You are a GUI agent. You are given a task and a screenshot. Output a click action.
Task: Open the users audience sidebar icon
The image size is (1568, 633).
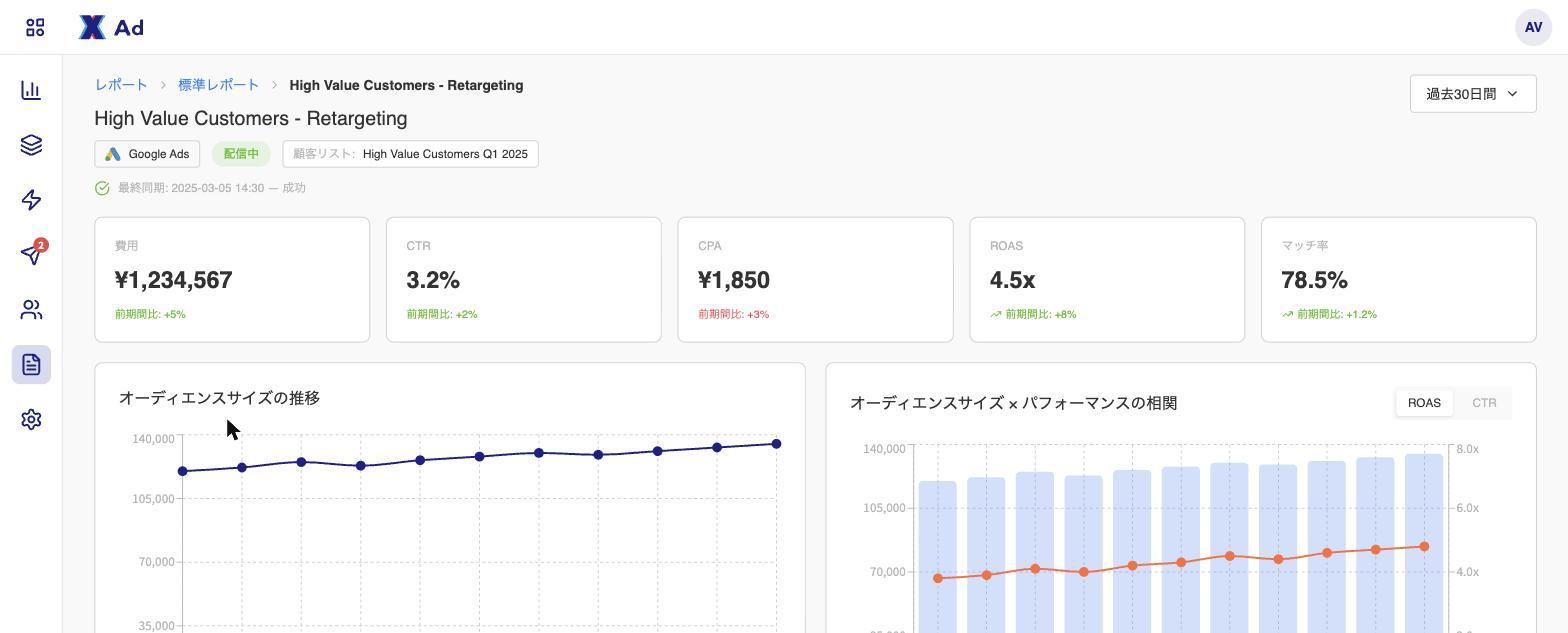click(31, 310)
